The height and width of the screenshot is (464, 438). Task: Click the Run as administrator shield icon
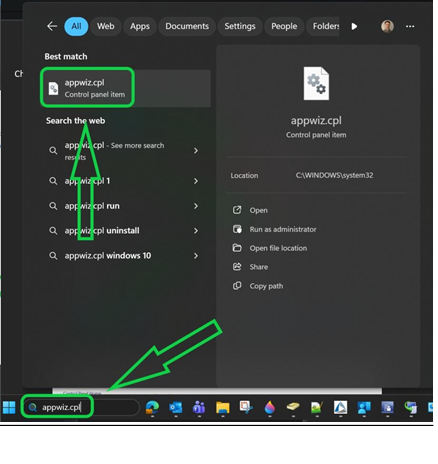tap(237, 229)
